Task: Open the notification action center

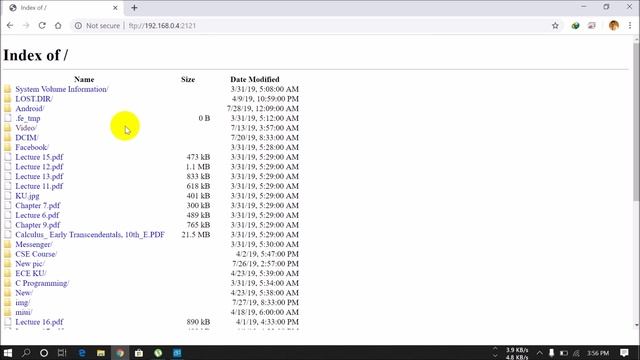Action: click(624, 353)
